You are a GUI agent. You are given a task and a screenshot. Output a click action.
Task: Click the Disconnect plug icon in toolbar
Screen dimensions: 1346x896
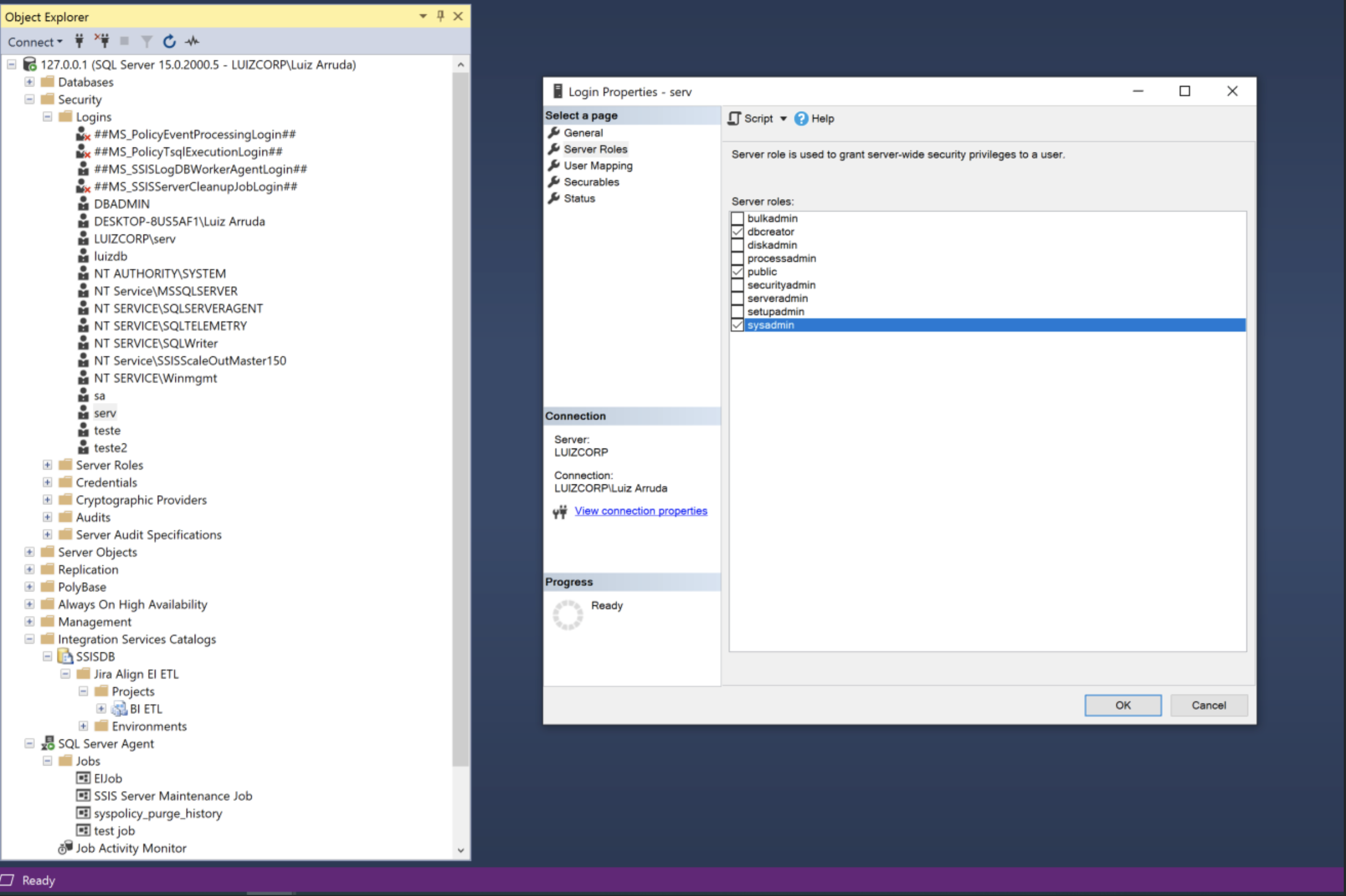102,41
